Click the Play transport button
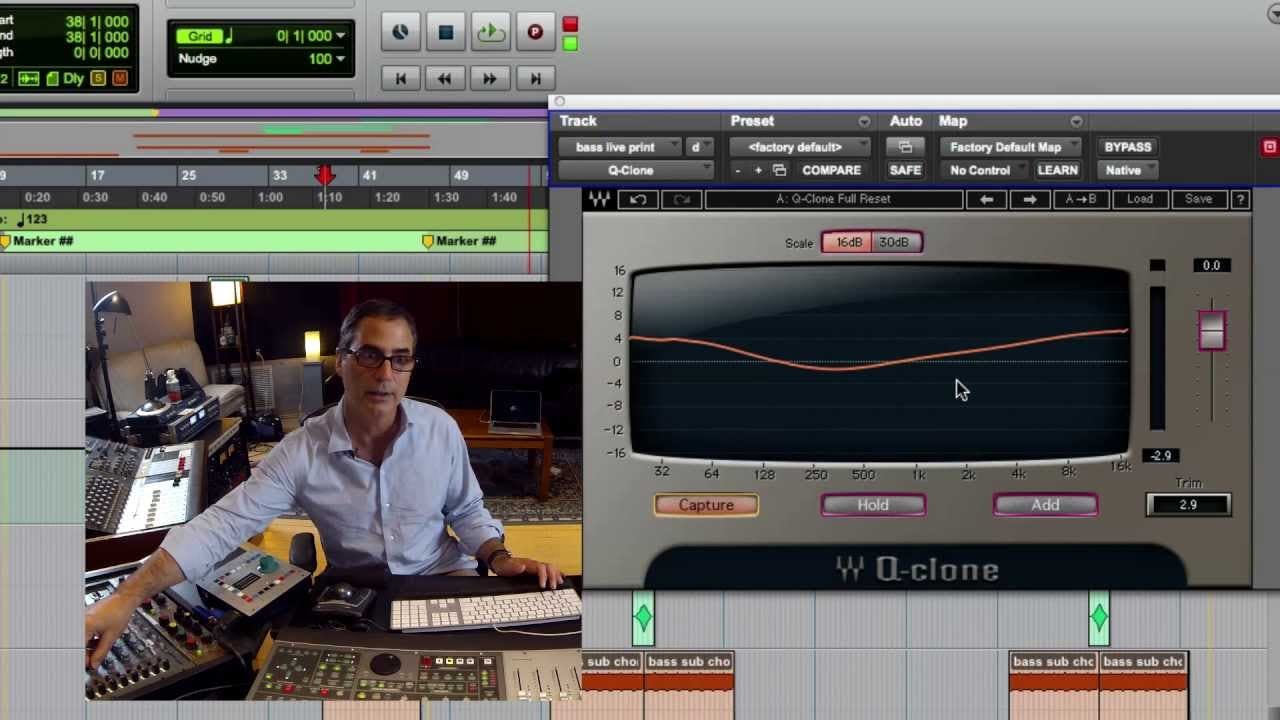 (490, 32)
